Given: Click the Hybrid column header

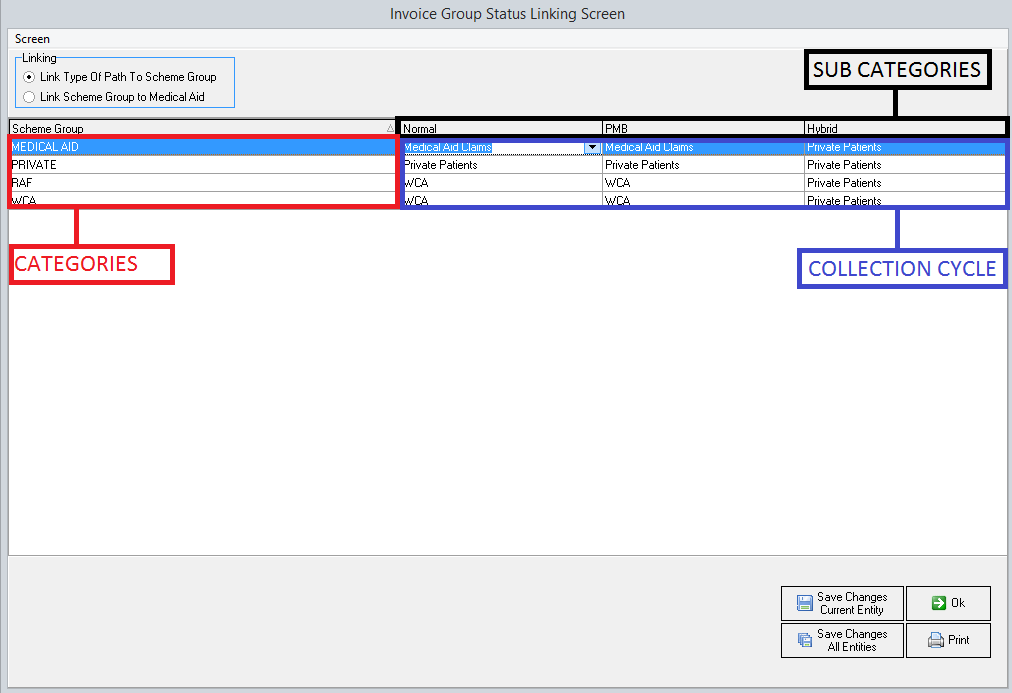Looking at the screenshot, I should coord(905,128).
